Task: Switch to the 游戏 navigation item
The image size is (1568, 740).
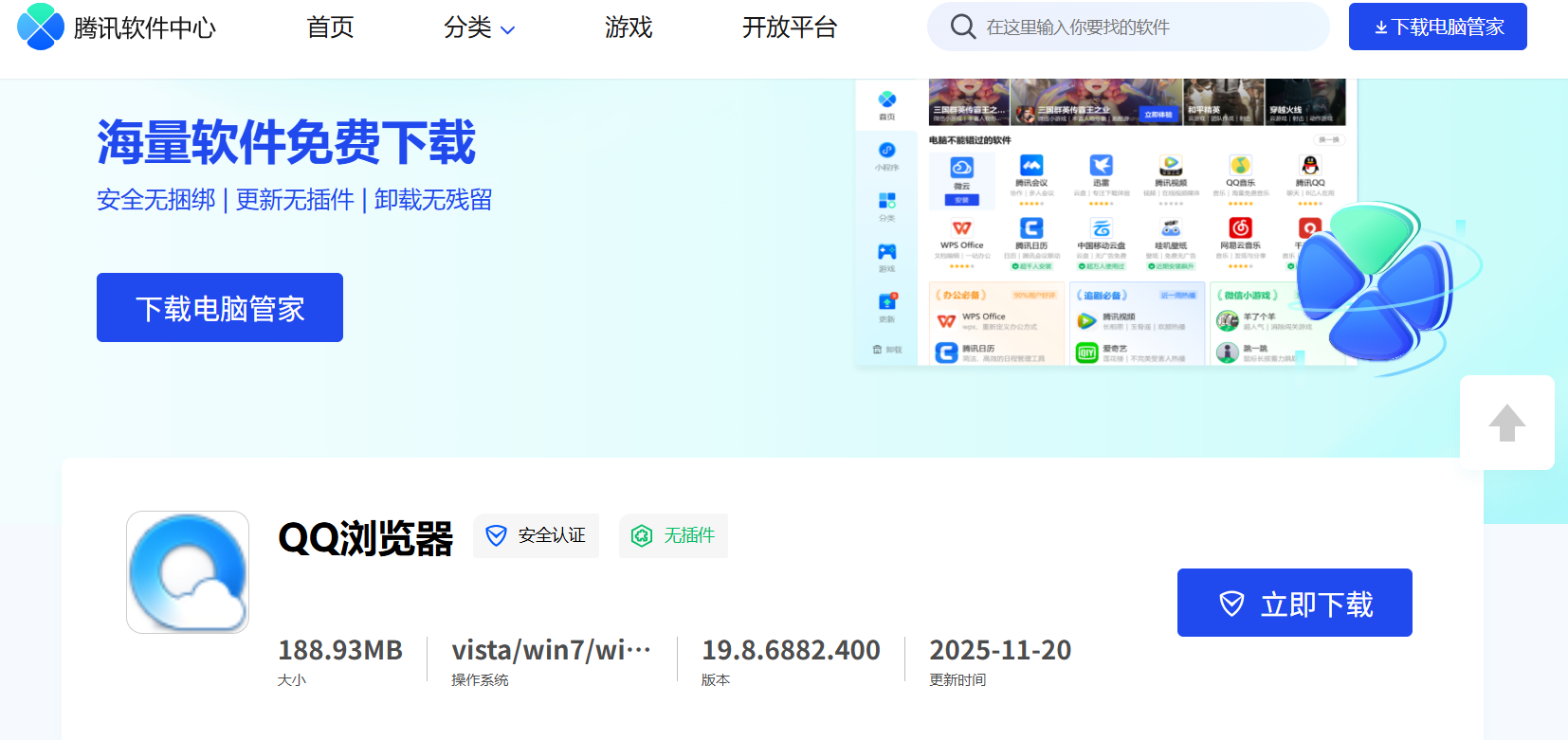Action: pyautogui.click(x=629, y=27)
